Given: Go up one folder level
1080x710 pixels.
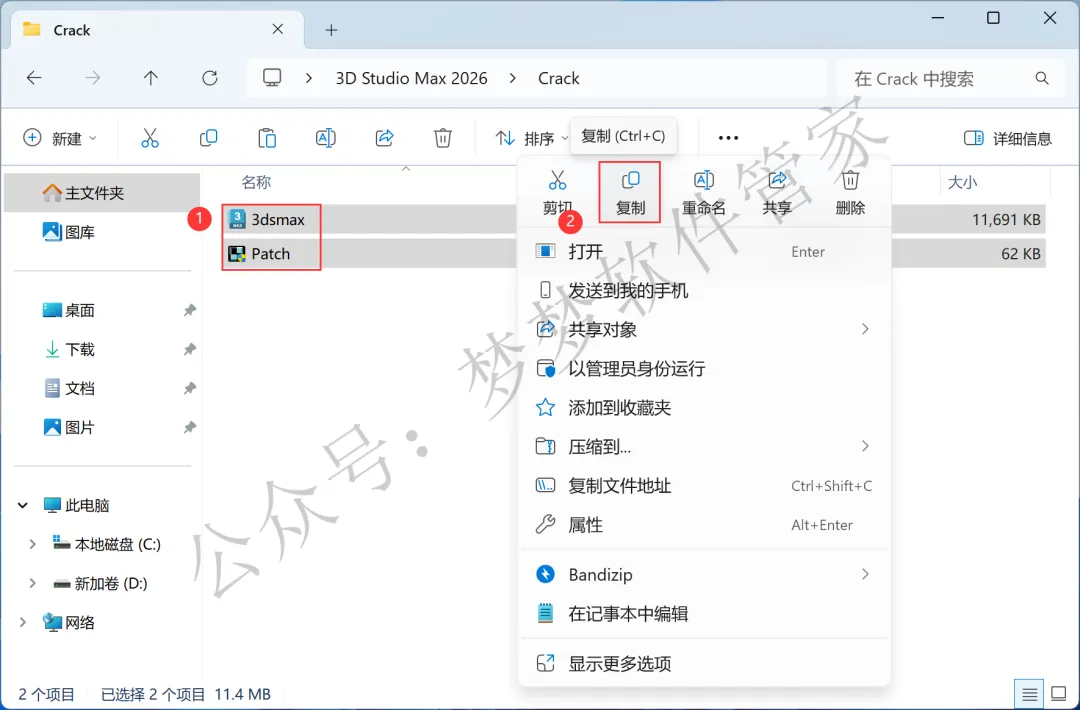Looking at the screenshot, I should (x=151, y=78).
